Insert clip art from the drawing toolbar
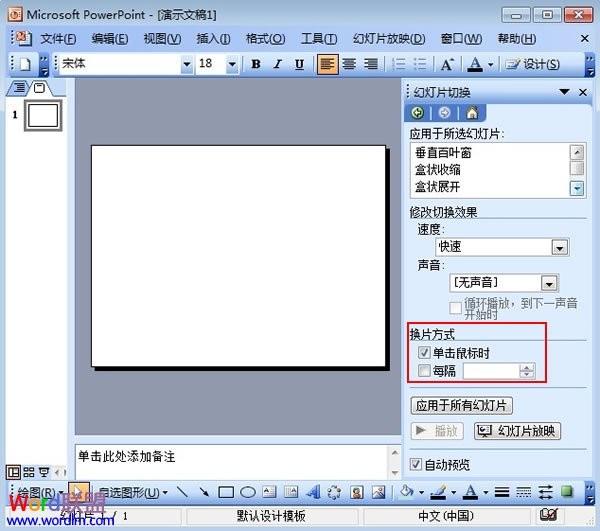The width and height of the screenshot is (600, 531). (x=357, y=492)
